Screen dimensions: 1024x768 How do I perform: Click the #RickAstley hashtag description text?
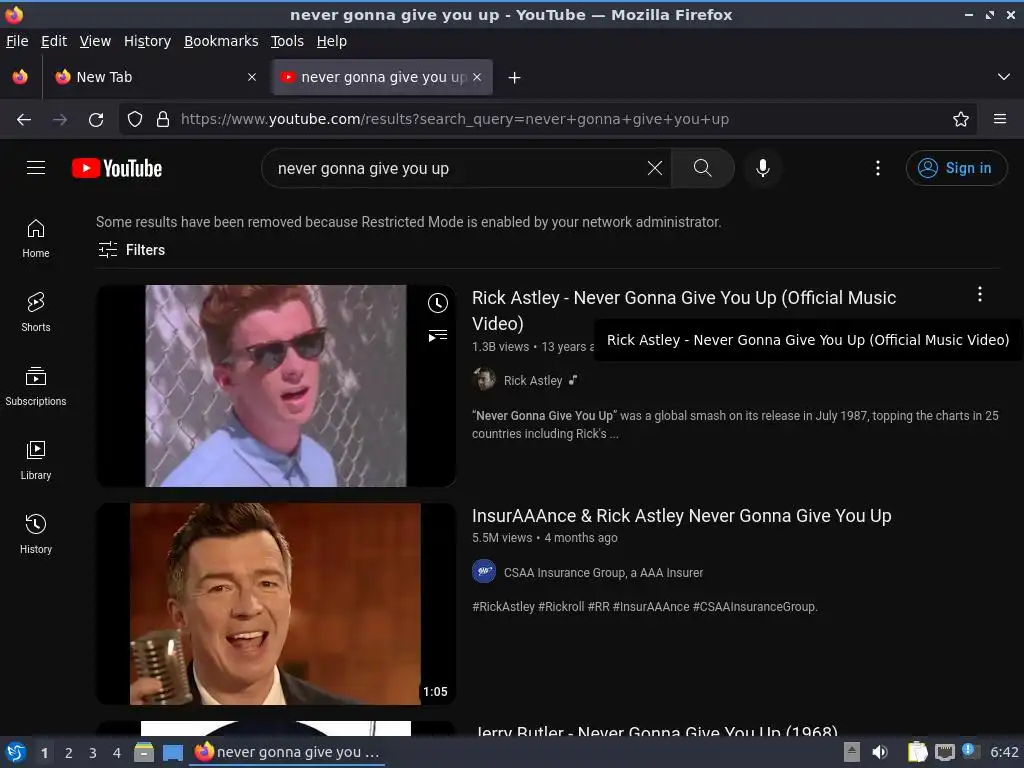pos(504,606)
